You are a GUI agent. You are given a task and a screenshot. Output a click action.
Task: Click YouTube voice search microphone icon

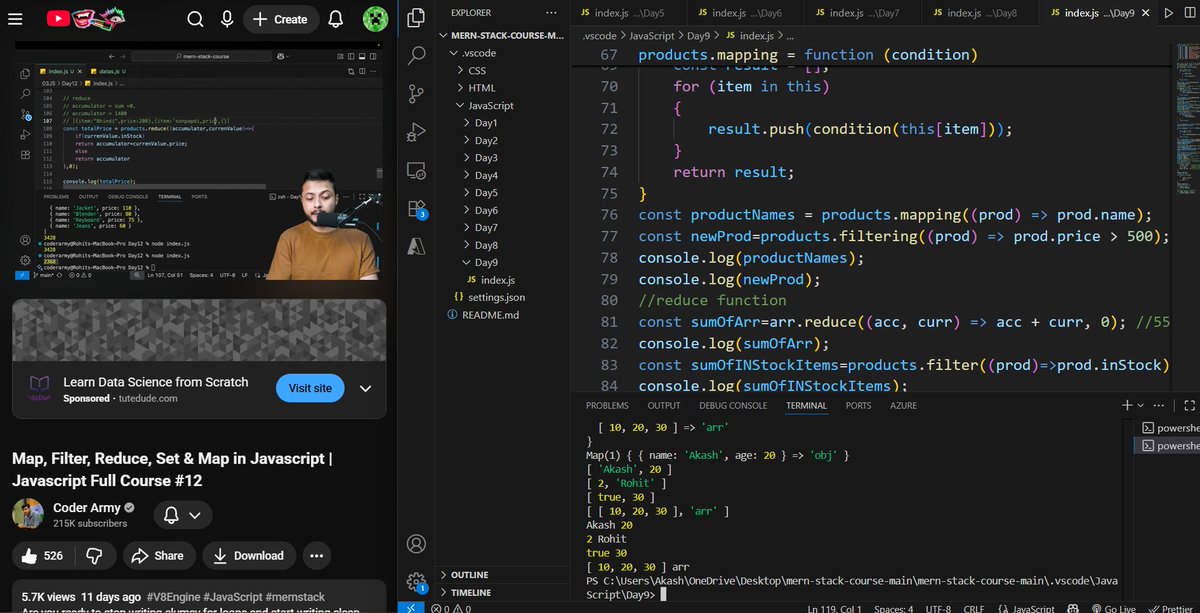pyautogui.click(x=227, y=19)
